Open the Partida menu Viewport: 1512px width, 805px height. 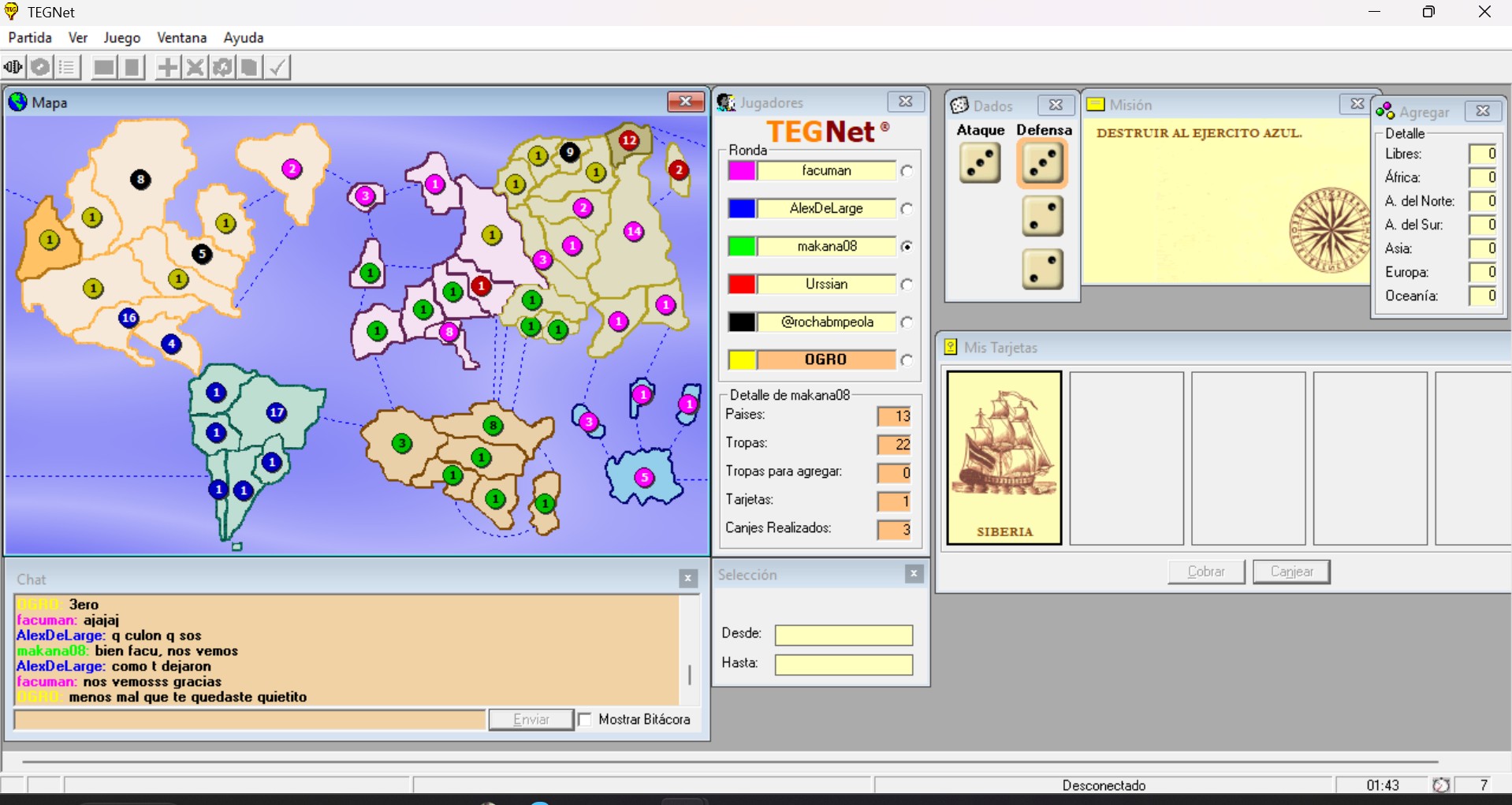coord(30,38)
